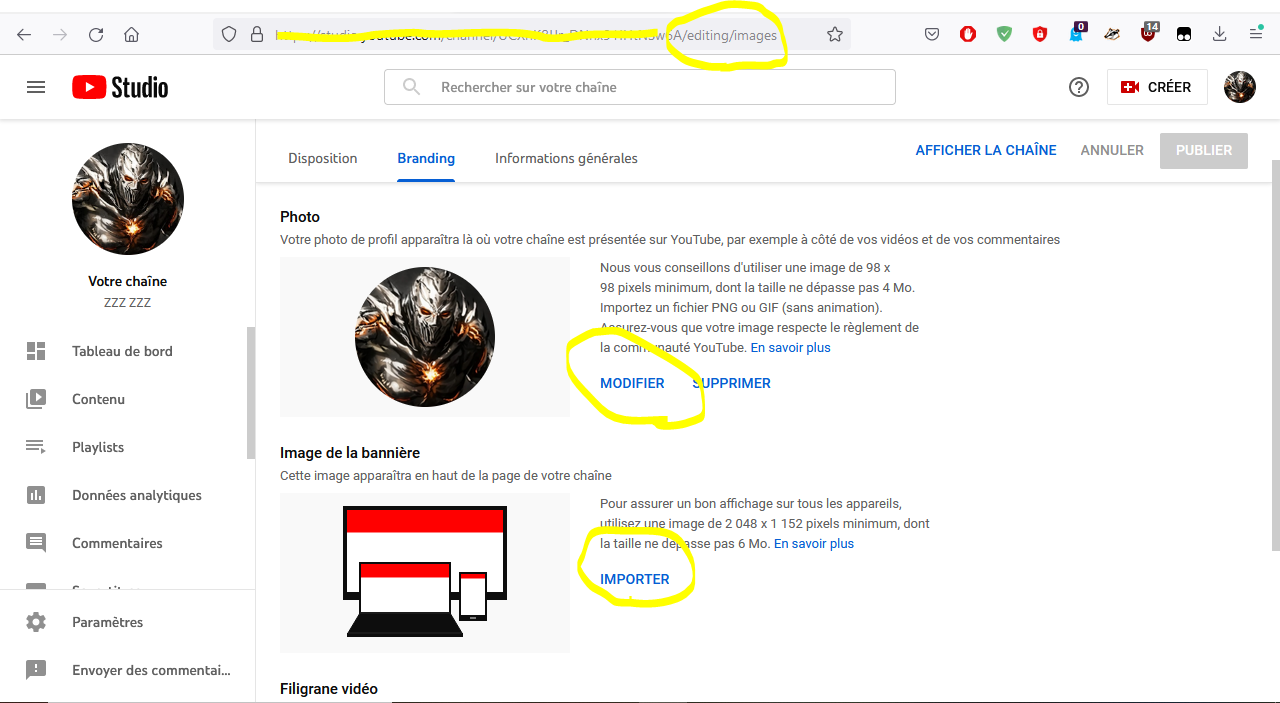Click the YouTube Studio logo
The width and height of the screenshot is (1280, 703).
click(x=120, y=87)
